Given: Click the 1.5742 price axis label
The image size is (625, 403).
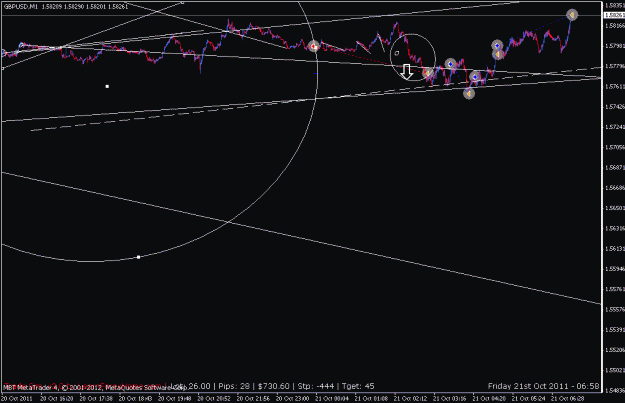Looking at the screenshot, I should (615, 106).
